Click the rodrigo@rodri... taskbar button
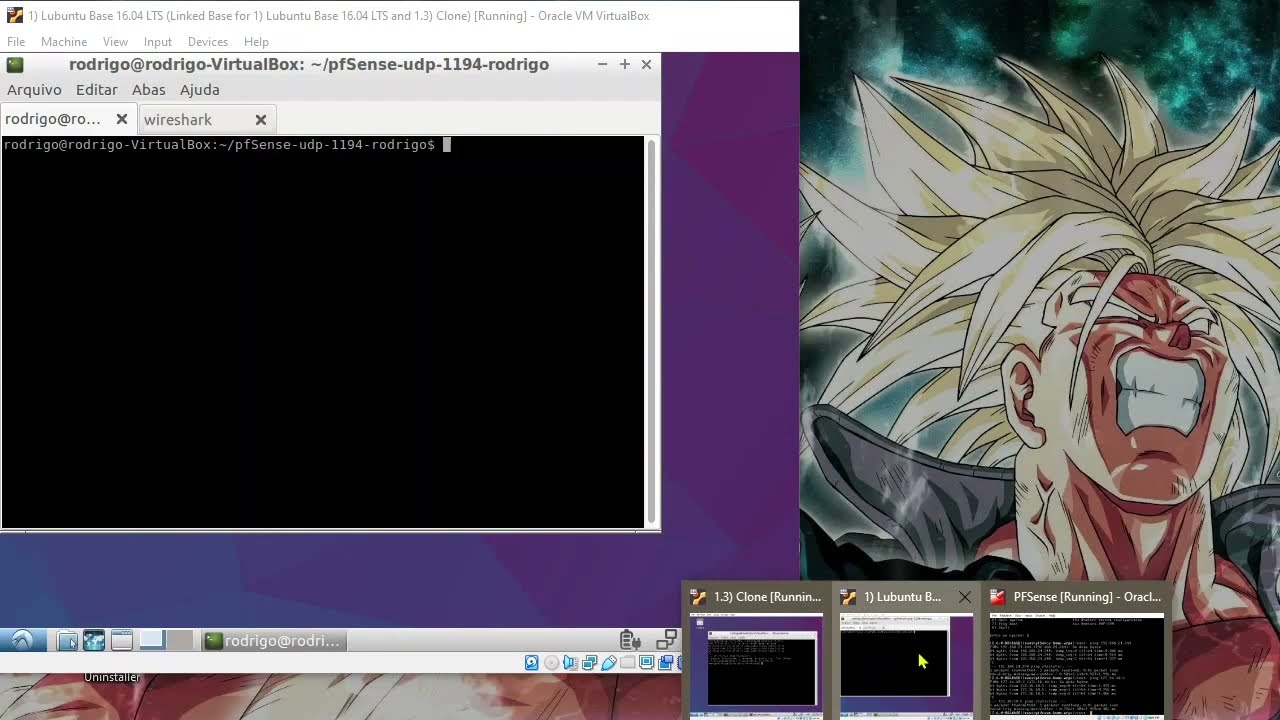1280x720 pixels. [x=273, y=641]
